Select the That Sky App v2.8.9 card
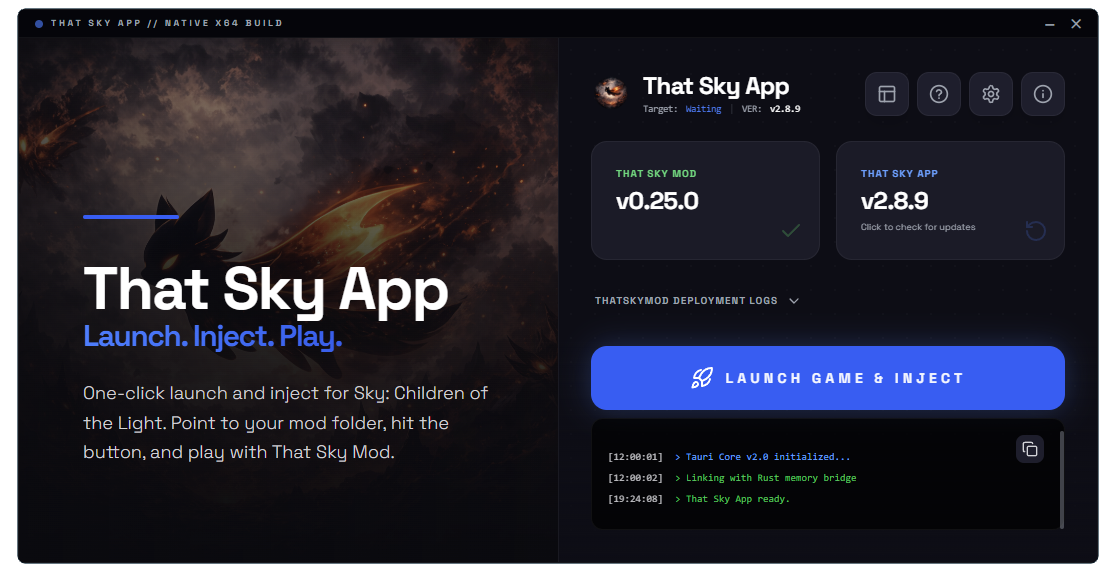Image resolution: width=1118 pixels, height=574 pixels. pyautogui.click(x=950, y=200)
